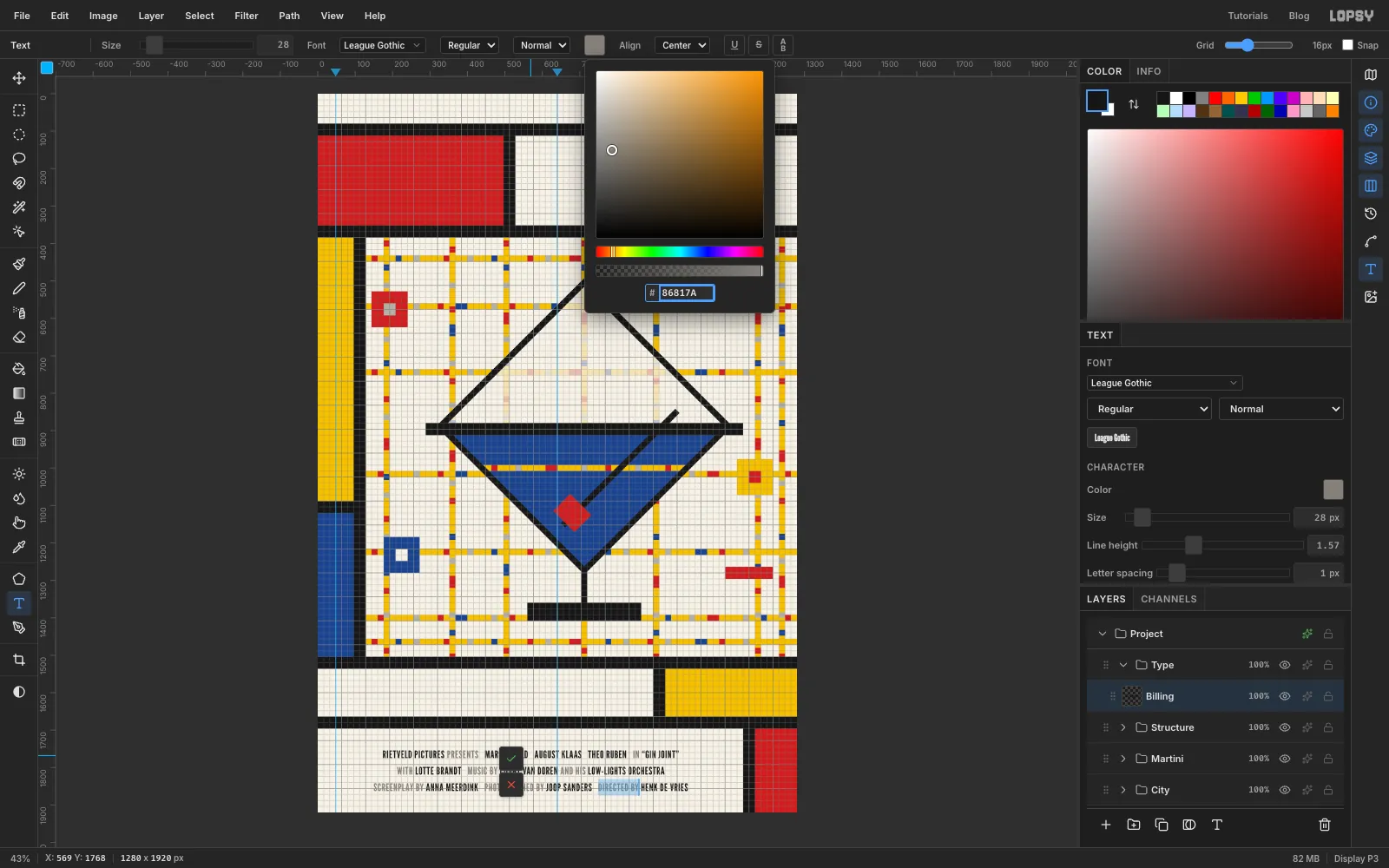Select the Crop tool
This screenshot has width=1389, height=868.
19,660
